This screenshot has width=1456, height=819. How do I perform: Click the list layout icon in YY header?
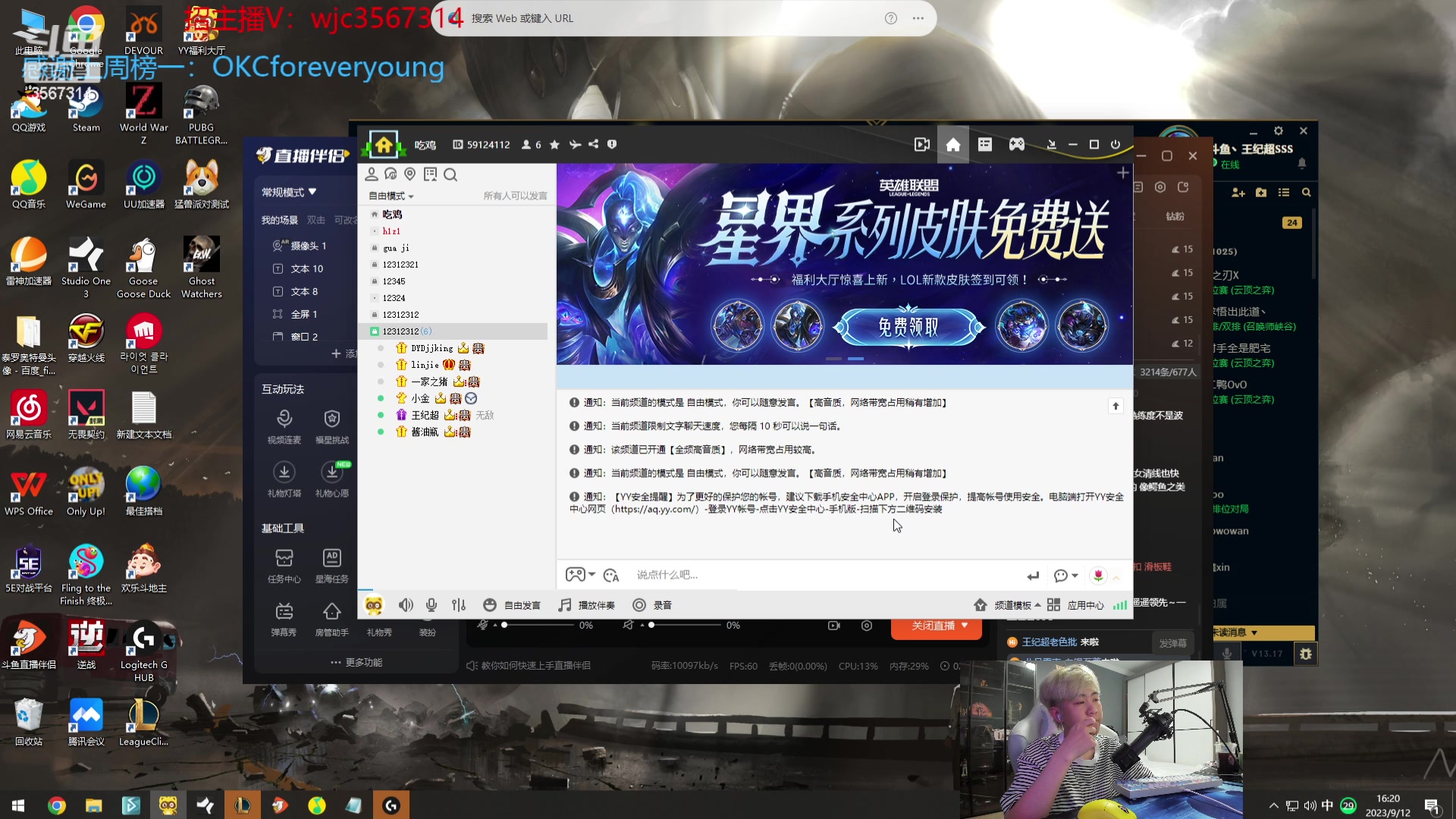coord(985,144)
